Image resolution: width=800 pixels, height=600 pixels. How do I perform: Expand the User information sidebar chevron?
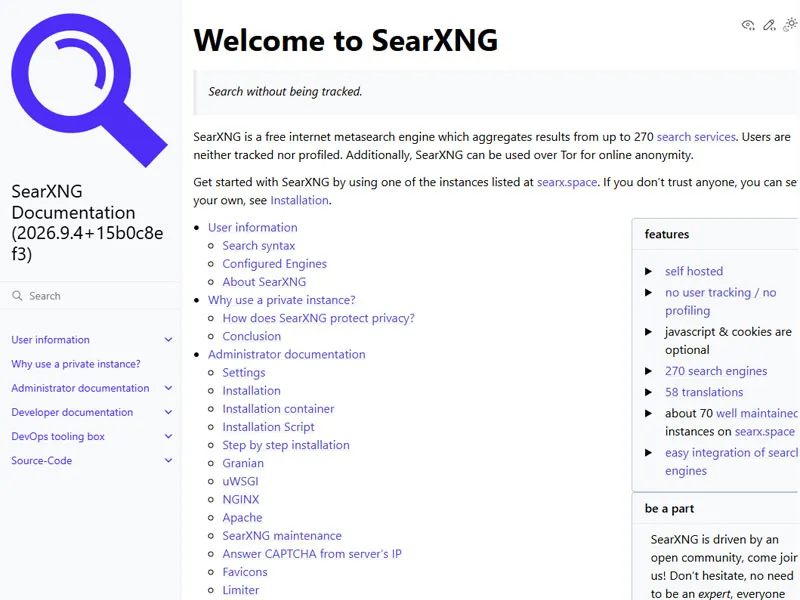(168, 340)
